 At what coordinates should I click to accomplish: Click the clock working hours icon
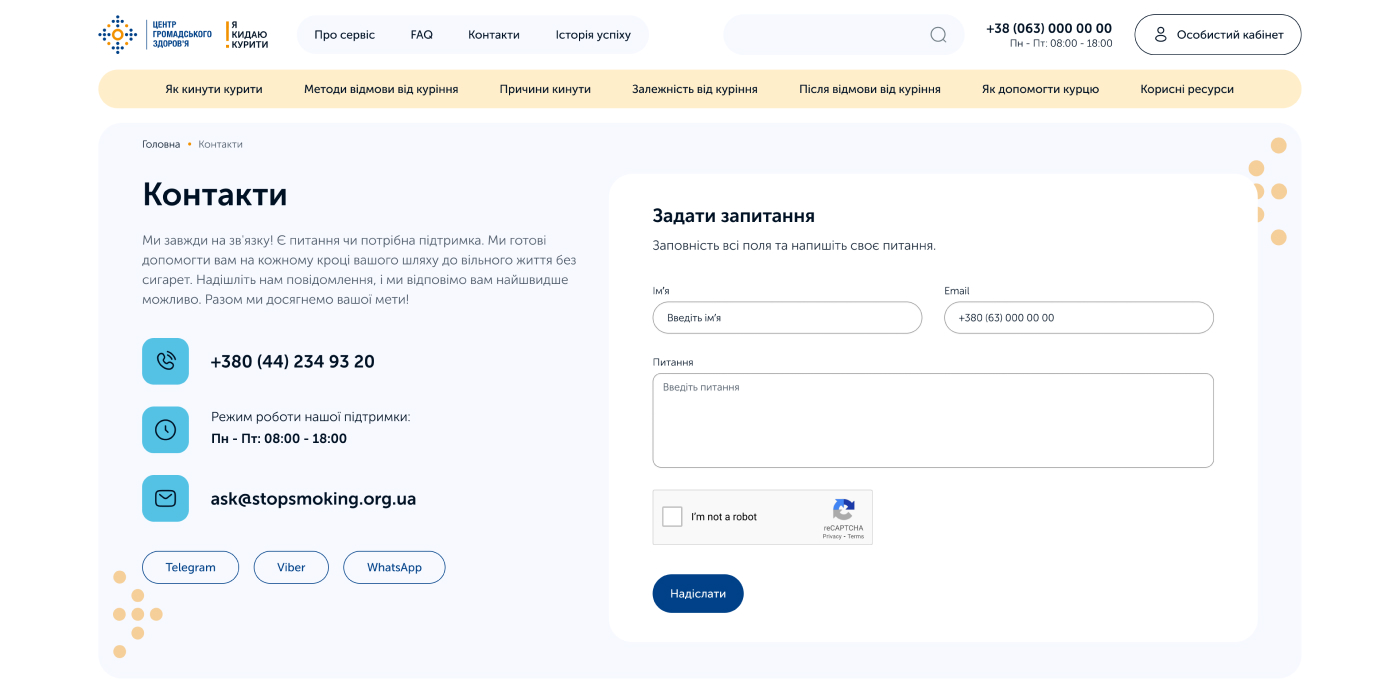[165, 430]
